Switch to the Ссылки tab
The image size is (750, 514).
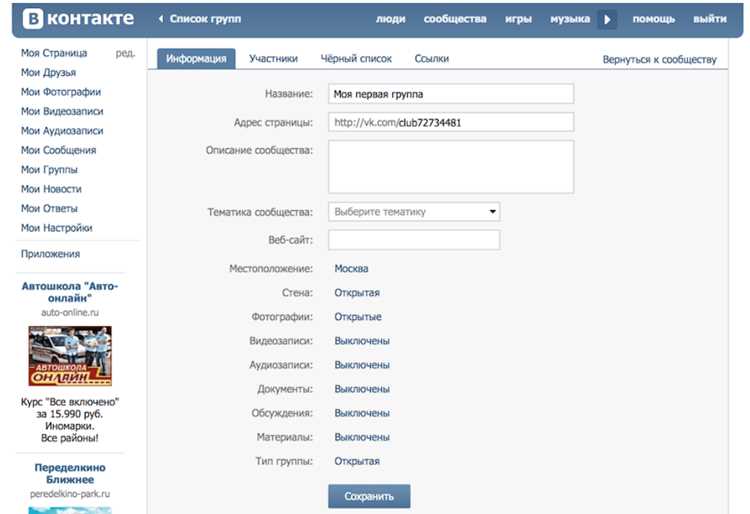[431, 59]
